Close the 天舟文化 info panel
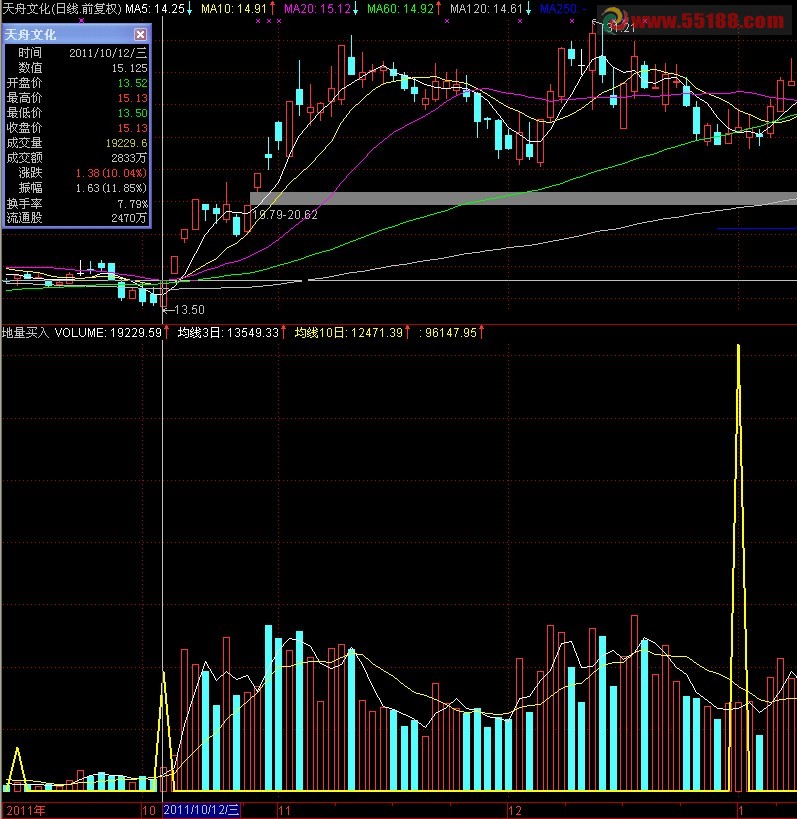This screenshot has height=819, width=797. (140, 34)
